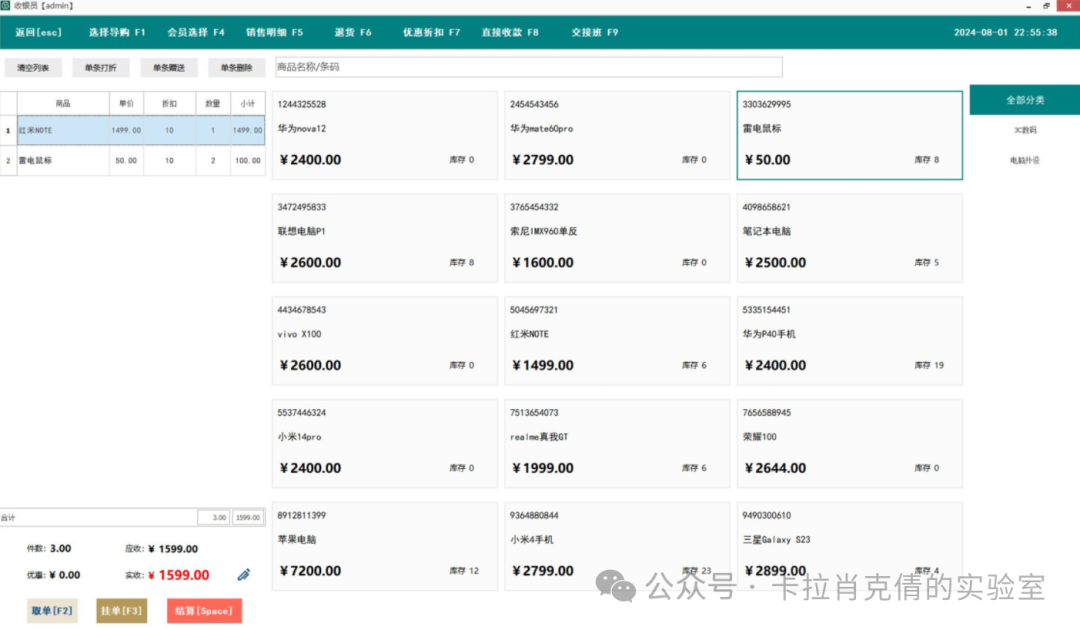Viewport: 1080px width, 630px height.
Task: Click the pencil edit icon beside 实收 amount
Action: click(x=244, y=575)
